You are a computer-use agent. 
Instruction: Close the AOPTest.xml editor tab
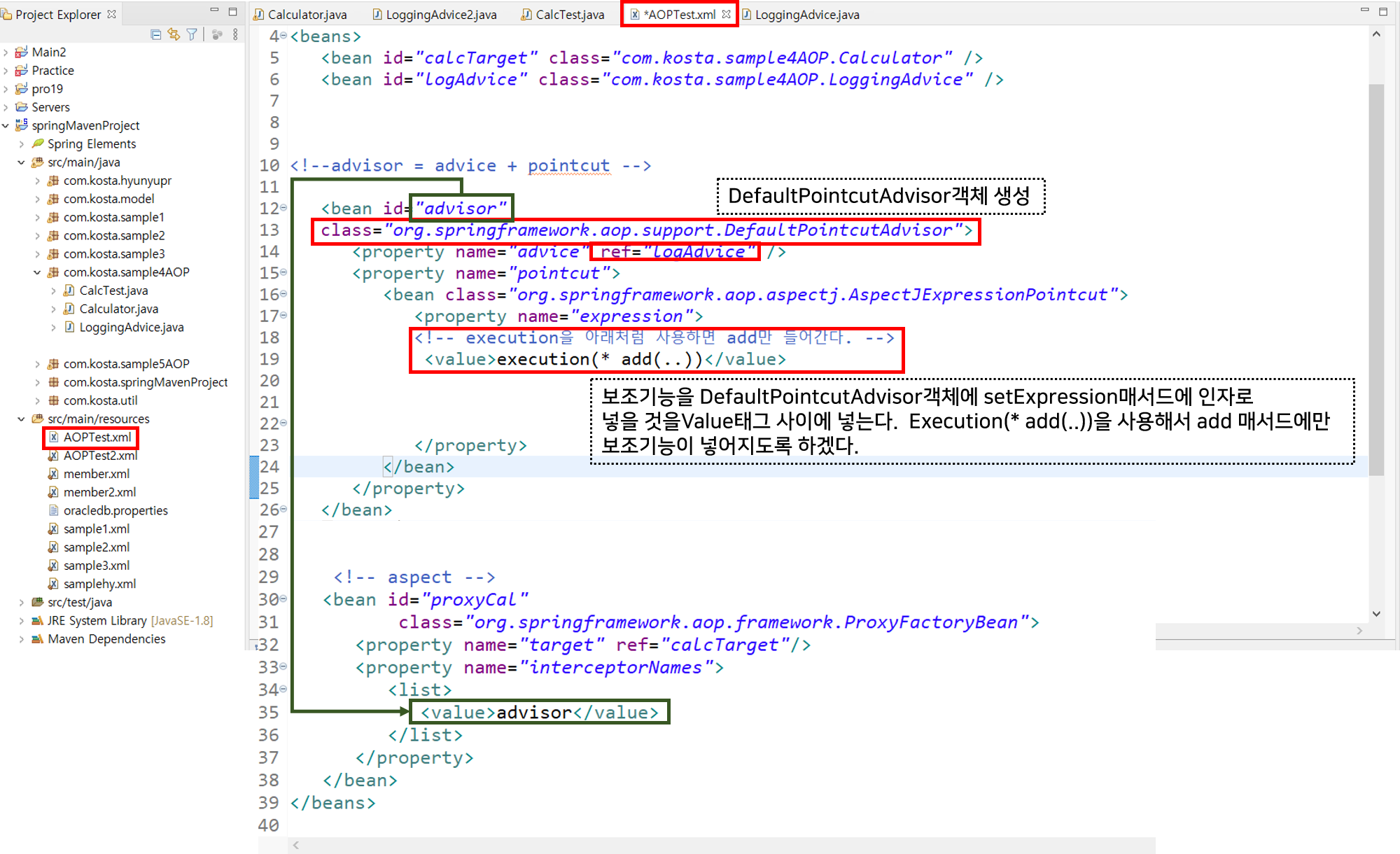coord(726,14)
